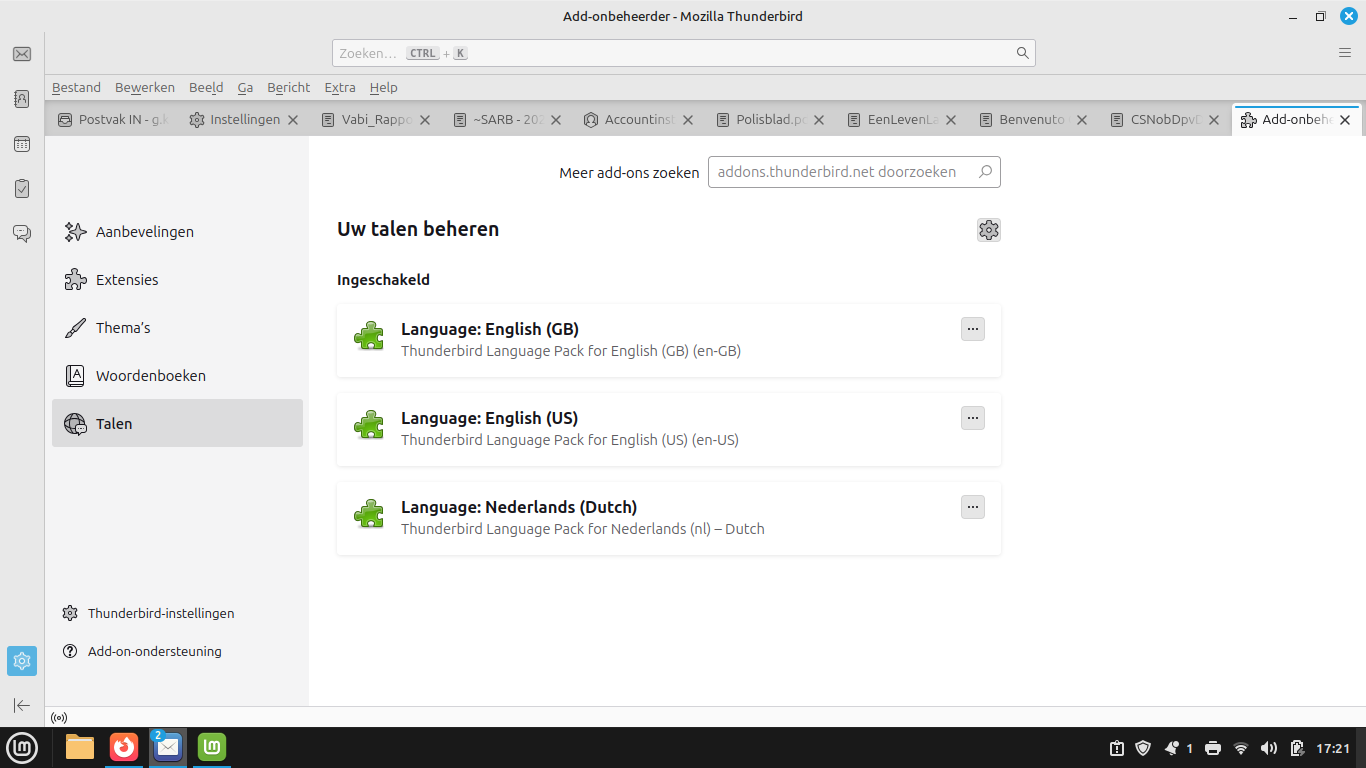
Task: Open Add-on-ondersteuning link
Action: [154, 651]
